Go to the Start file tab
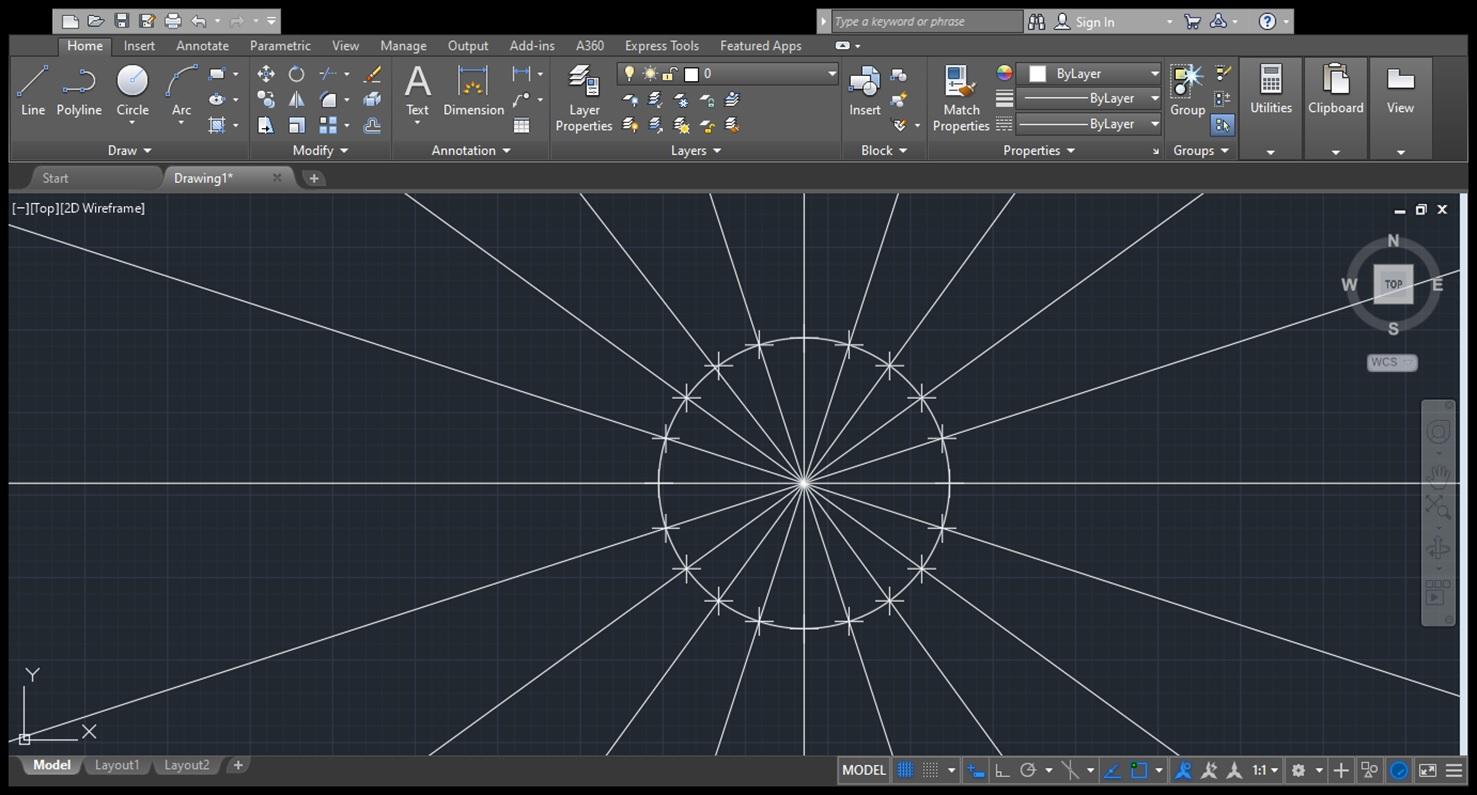The image size is (1477, 795). tap(55, 178)
